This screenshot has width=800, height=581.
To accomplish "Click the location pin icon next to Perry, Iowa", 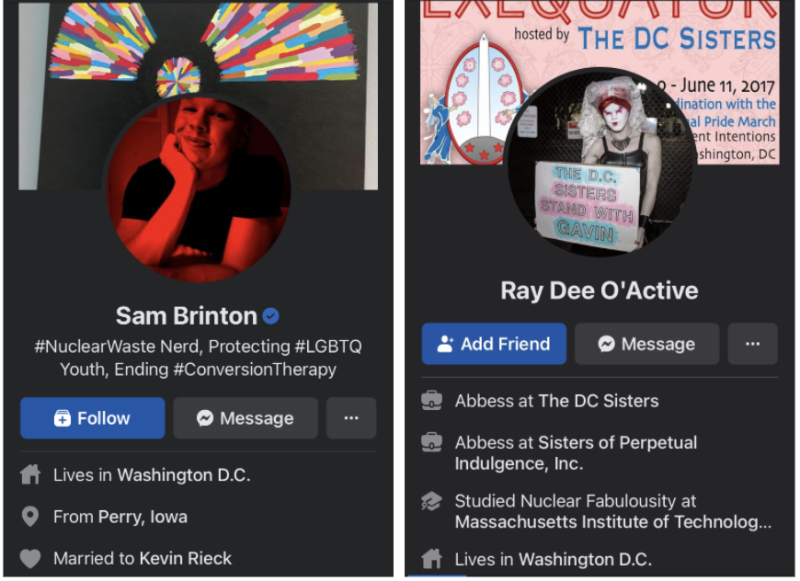I will [x=31, y=517].
